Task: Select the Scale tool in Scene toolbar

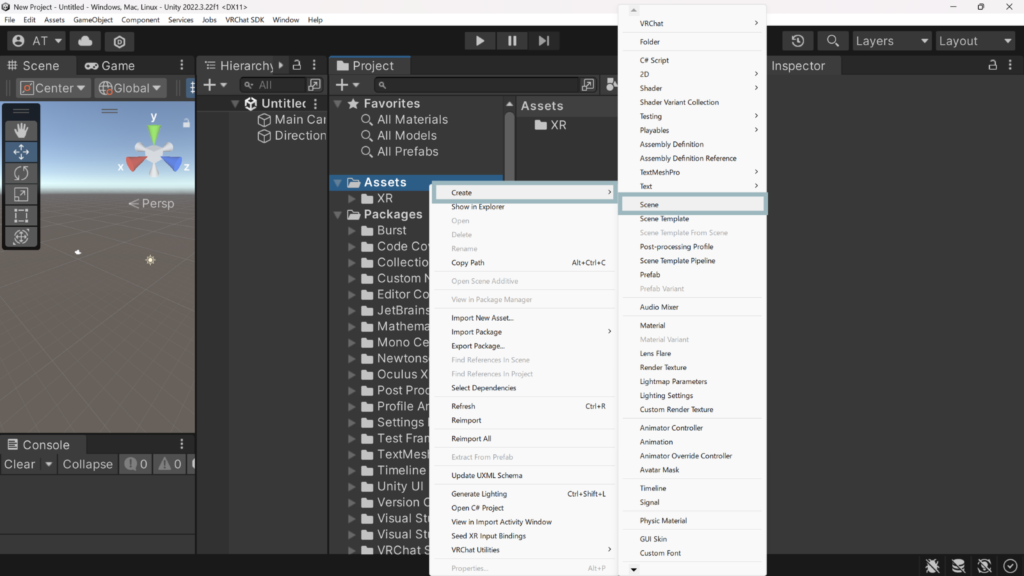Action: [21, 194]
